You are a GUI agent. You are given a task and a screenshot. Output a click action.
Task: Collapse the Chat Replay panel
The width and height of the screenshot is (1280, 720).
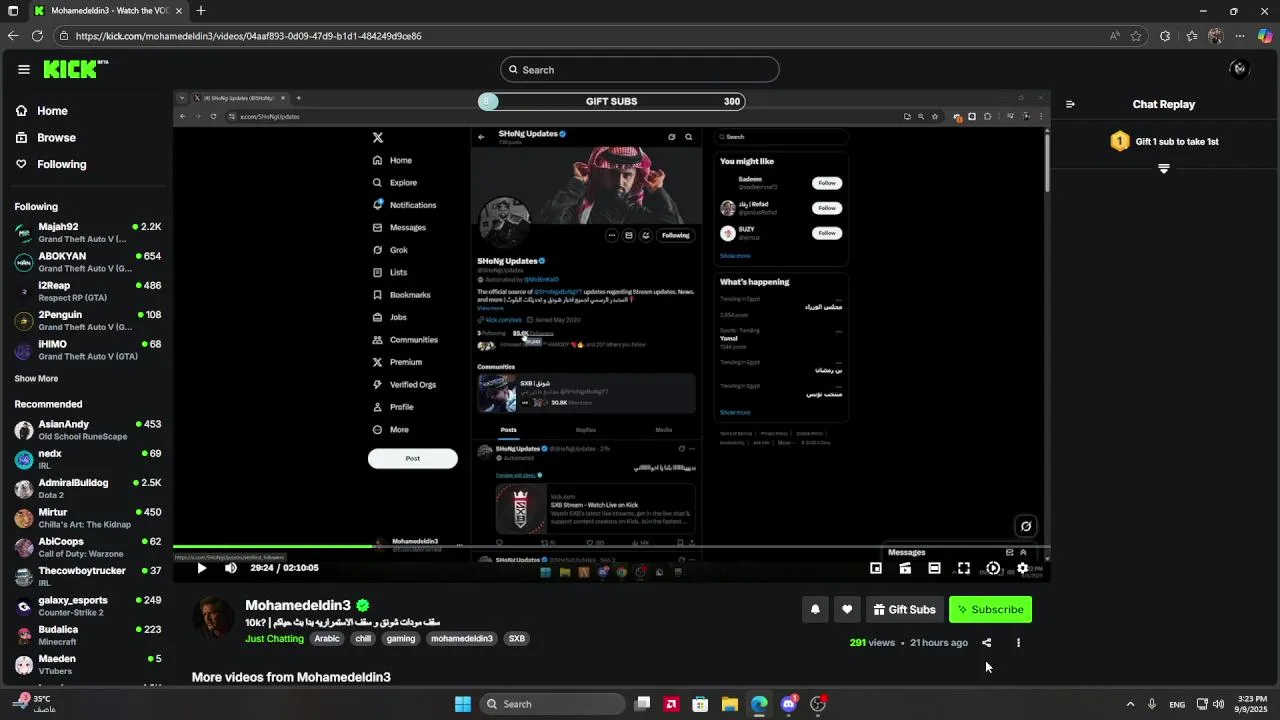(1070, 104)
